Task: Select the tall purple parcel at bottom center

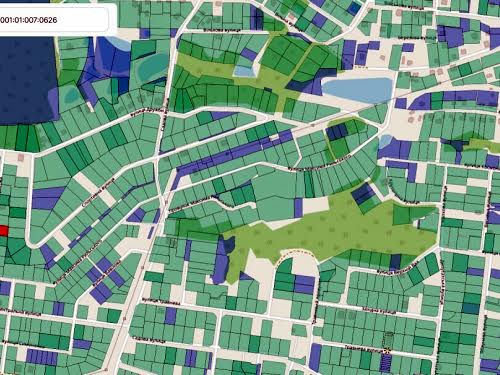Action: (315, 357)
